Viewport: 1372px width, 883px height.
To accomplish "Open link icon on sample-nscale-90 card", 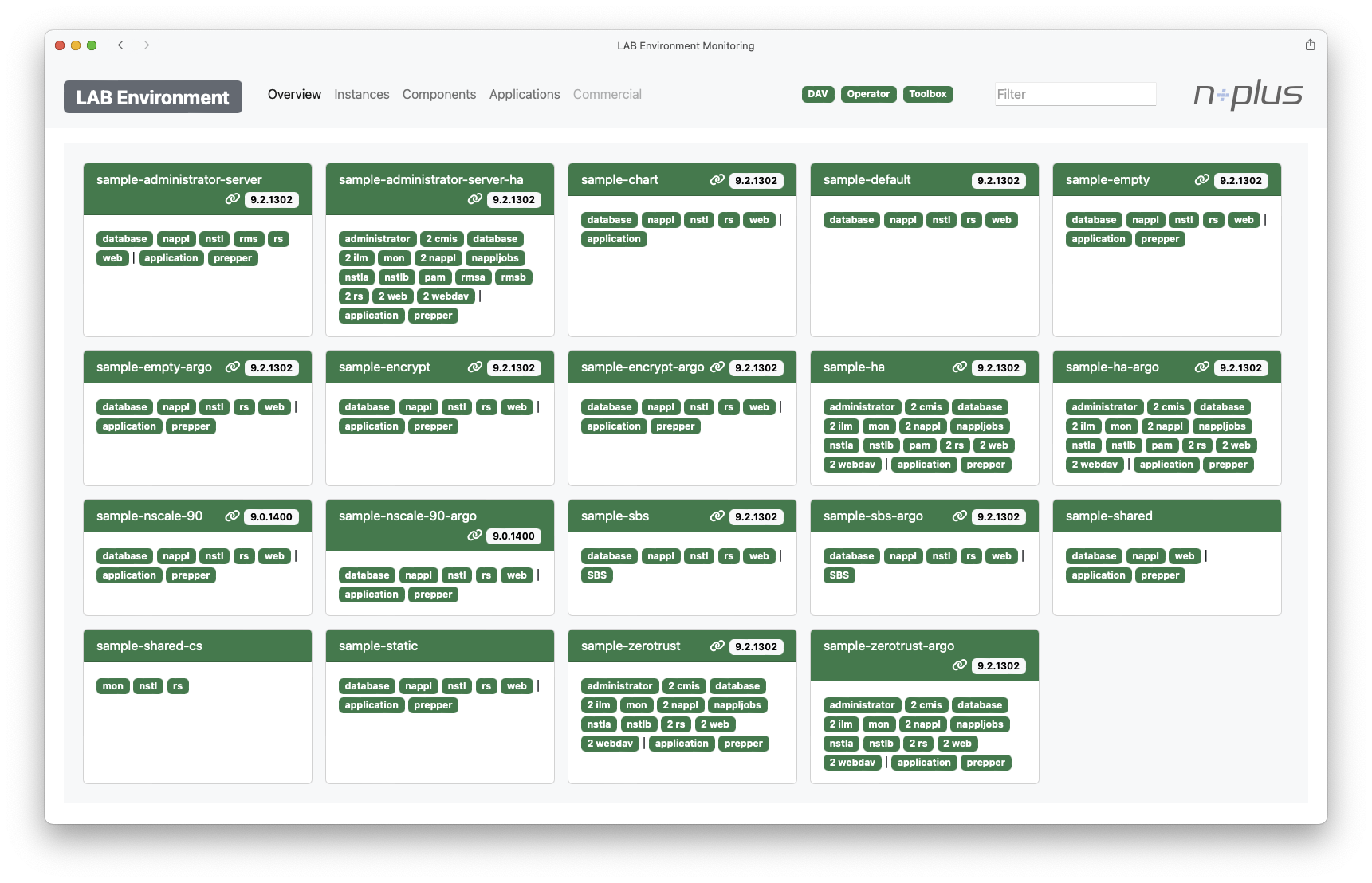I will tap(232, 516).
